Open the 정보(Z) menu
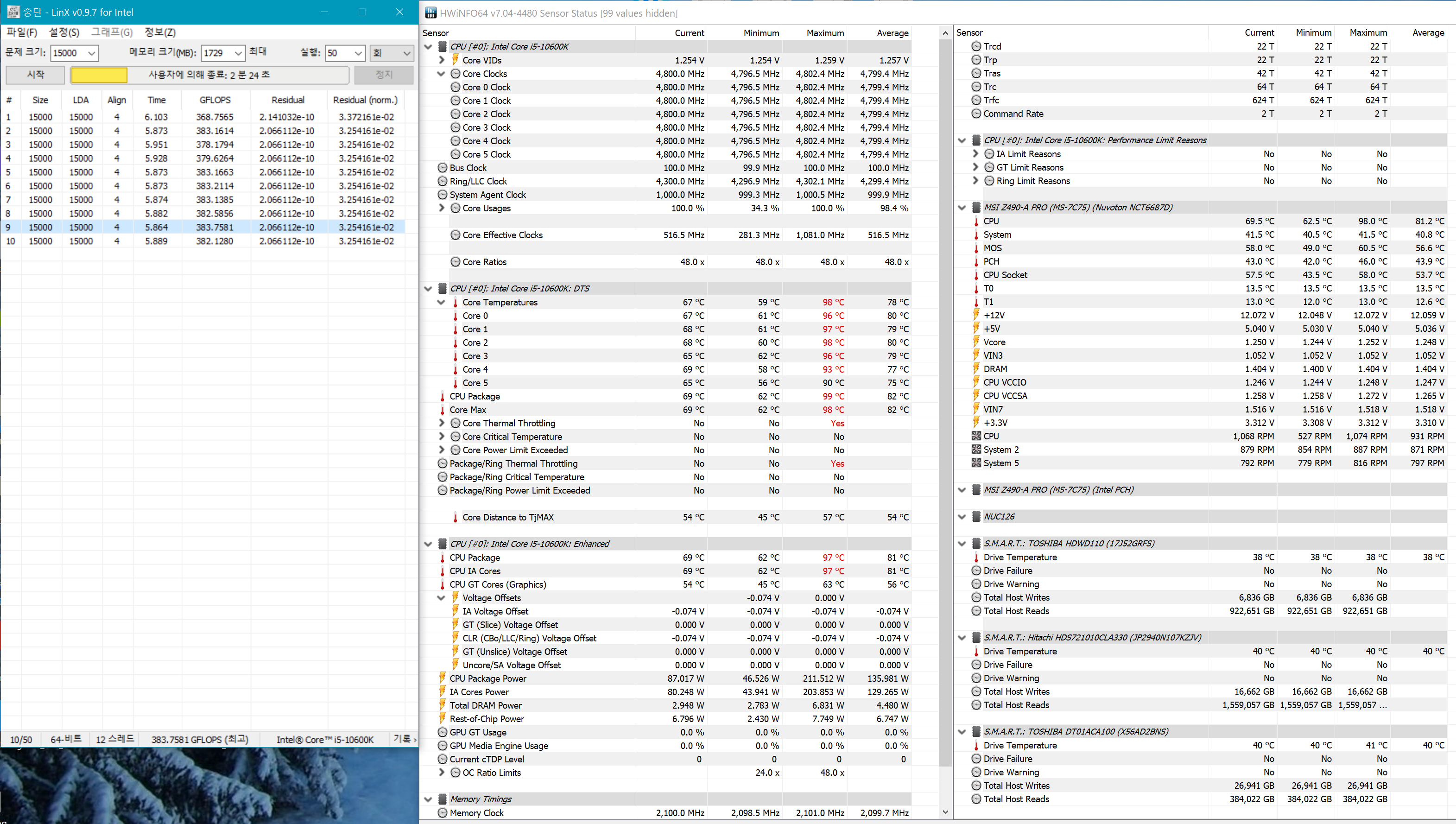 pos(160,32)
